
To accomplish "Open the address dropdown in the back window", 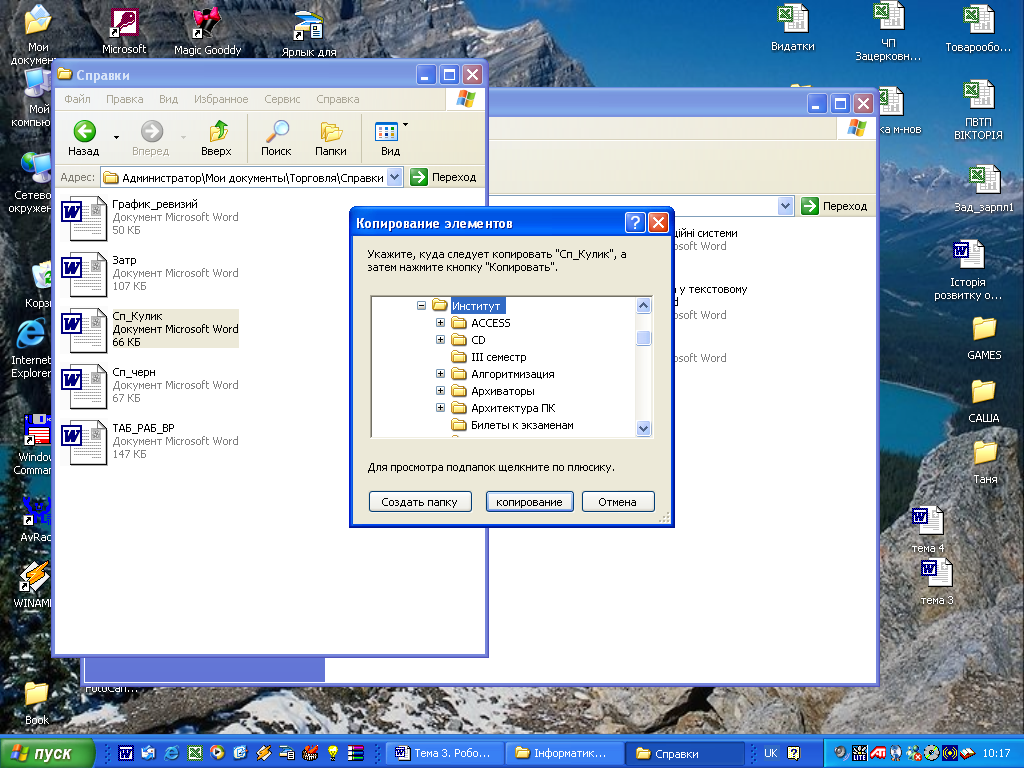I will (x=786, y=206).
